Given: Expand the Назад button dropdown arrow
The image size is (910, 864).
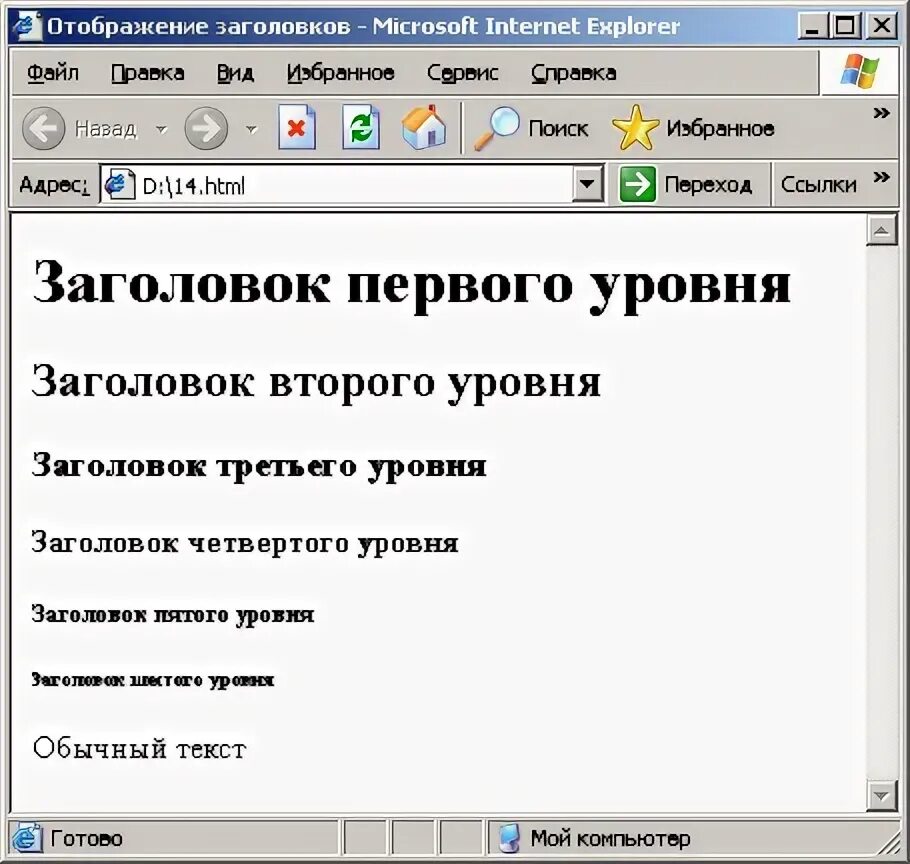Looking at the screenshot, I should 163,128.
